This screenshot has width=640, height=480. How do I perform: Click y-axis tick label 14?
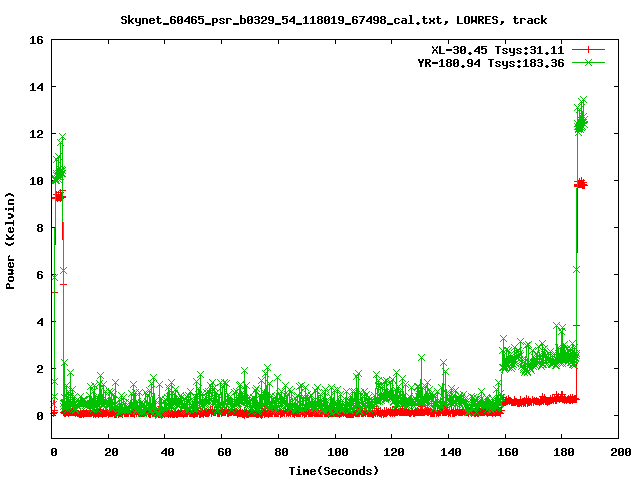(36, 87)
